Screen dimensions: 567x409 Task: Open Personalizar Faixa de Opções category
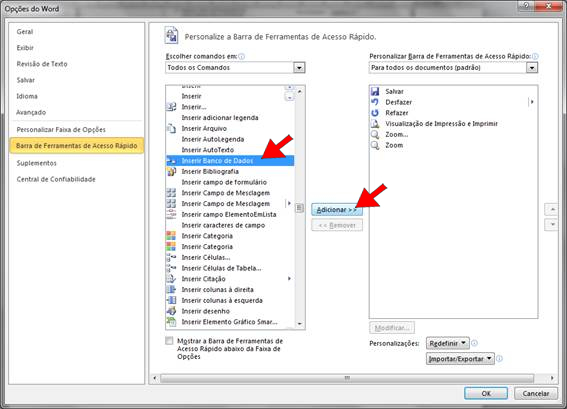coord(61,129)
